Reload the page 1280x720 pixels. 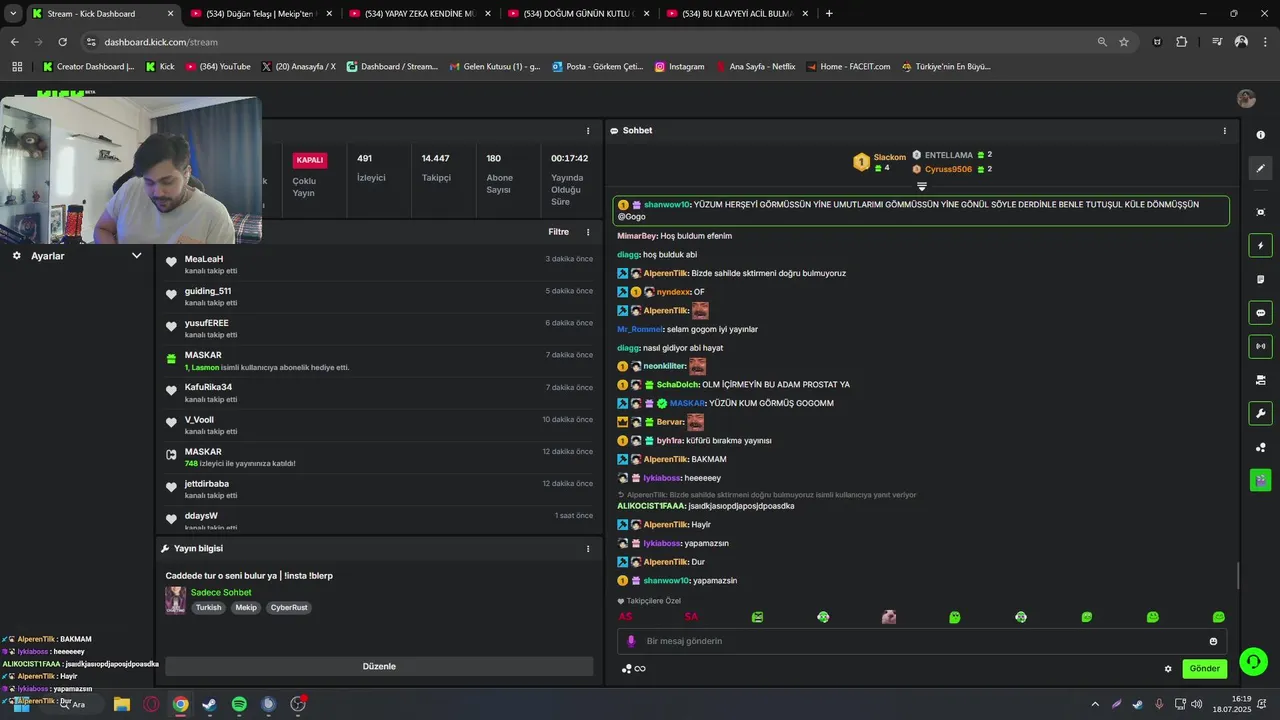coord(62,42)
